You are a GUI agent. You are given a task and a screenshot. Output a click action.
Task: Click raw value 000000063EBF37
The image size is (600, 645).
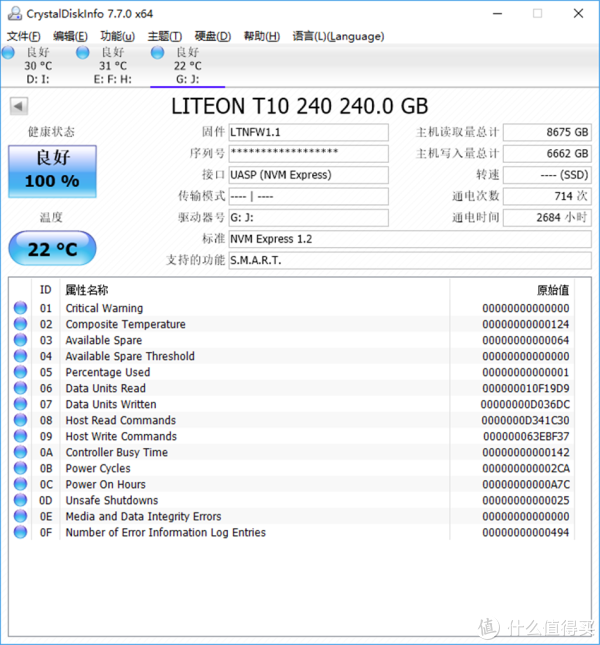[x=526, y=436]
